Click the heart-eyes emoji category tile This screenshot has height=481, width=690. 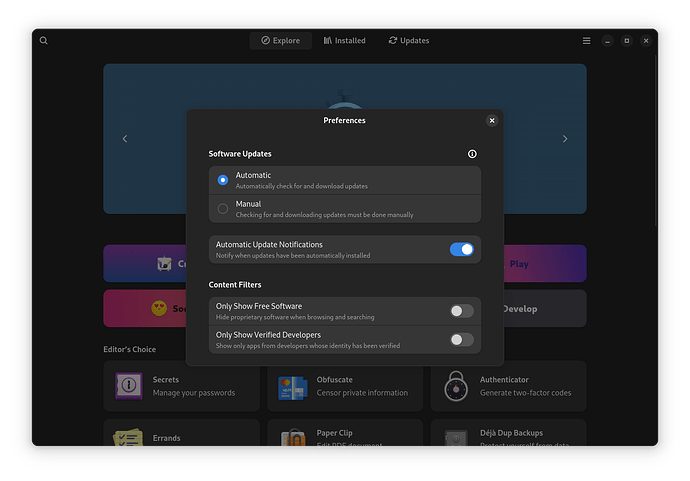click(145, 308)
